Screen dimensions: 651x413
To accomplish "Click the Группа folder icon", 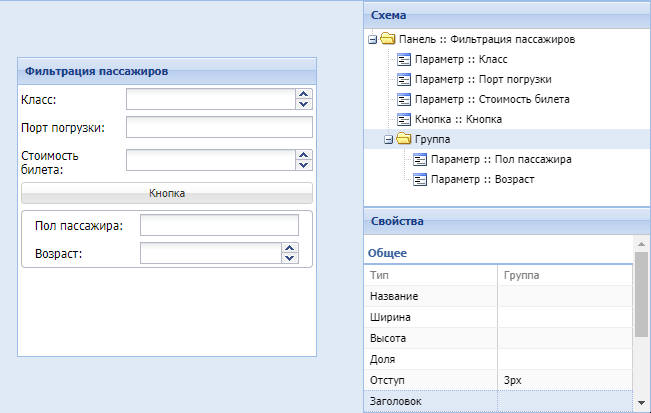I will [x=404, y=138].
